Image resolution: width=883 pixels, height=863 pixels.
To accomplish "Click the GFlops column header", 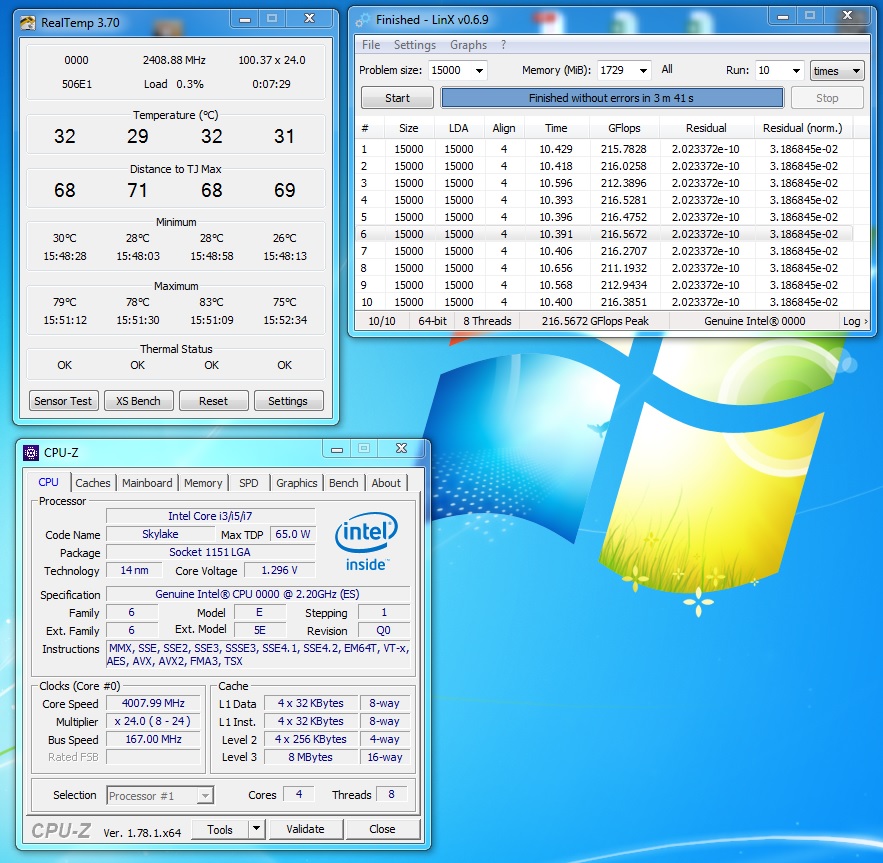I will pyautogui.click(x=624, y=128).
